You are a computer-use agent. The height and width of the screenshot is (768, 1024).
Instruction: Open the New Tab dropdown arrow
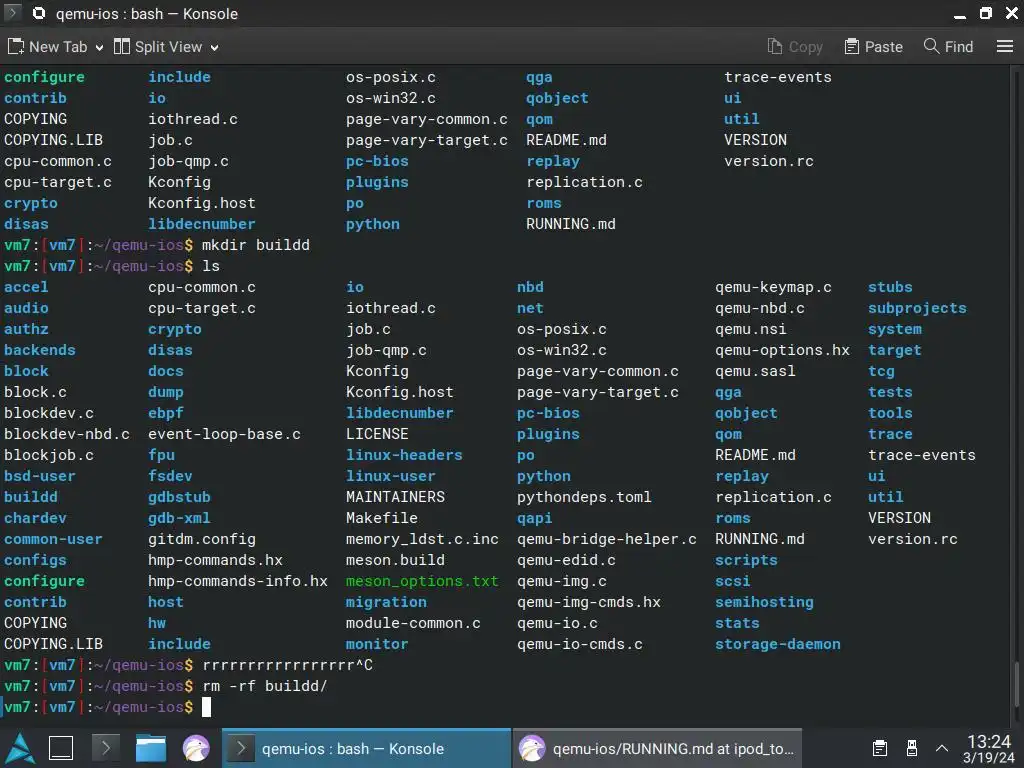99,48
